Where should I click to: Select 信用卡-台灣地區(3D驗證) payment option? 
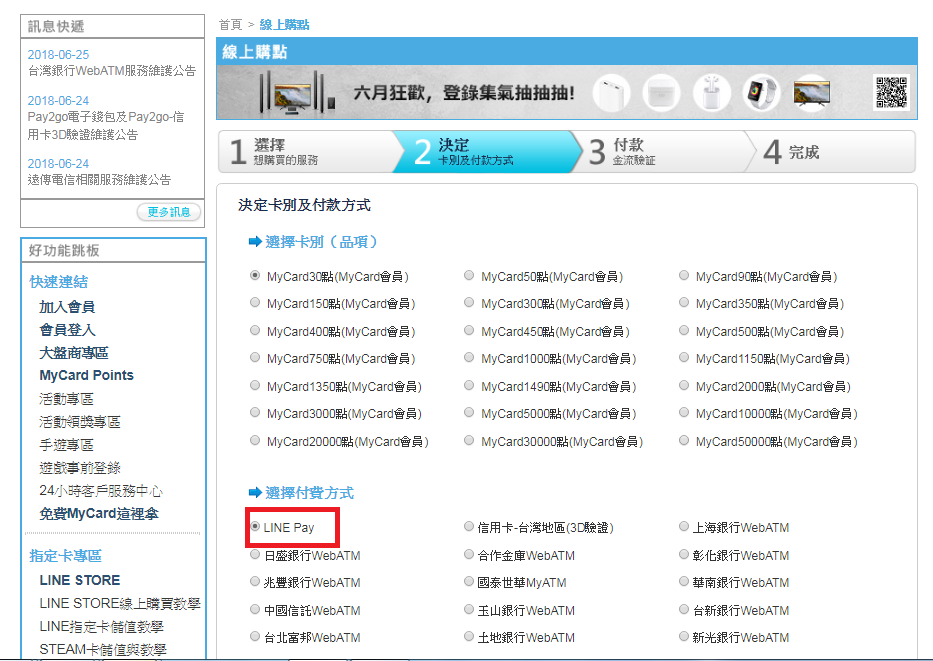tap(469, 527)
